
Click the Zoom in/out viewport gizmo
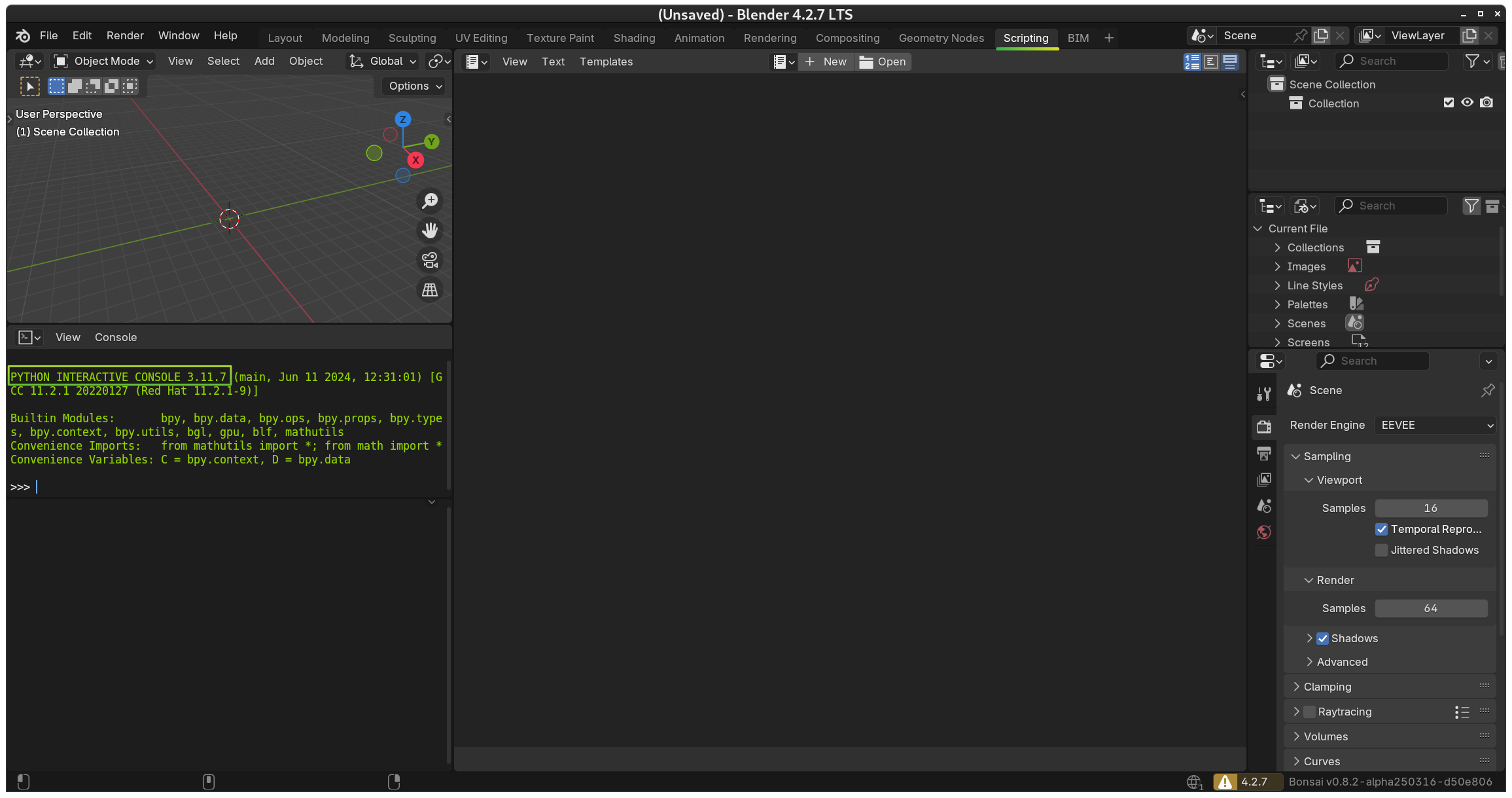[430, 200]
